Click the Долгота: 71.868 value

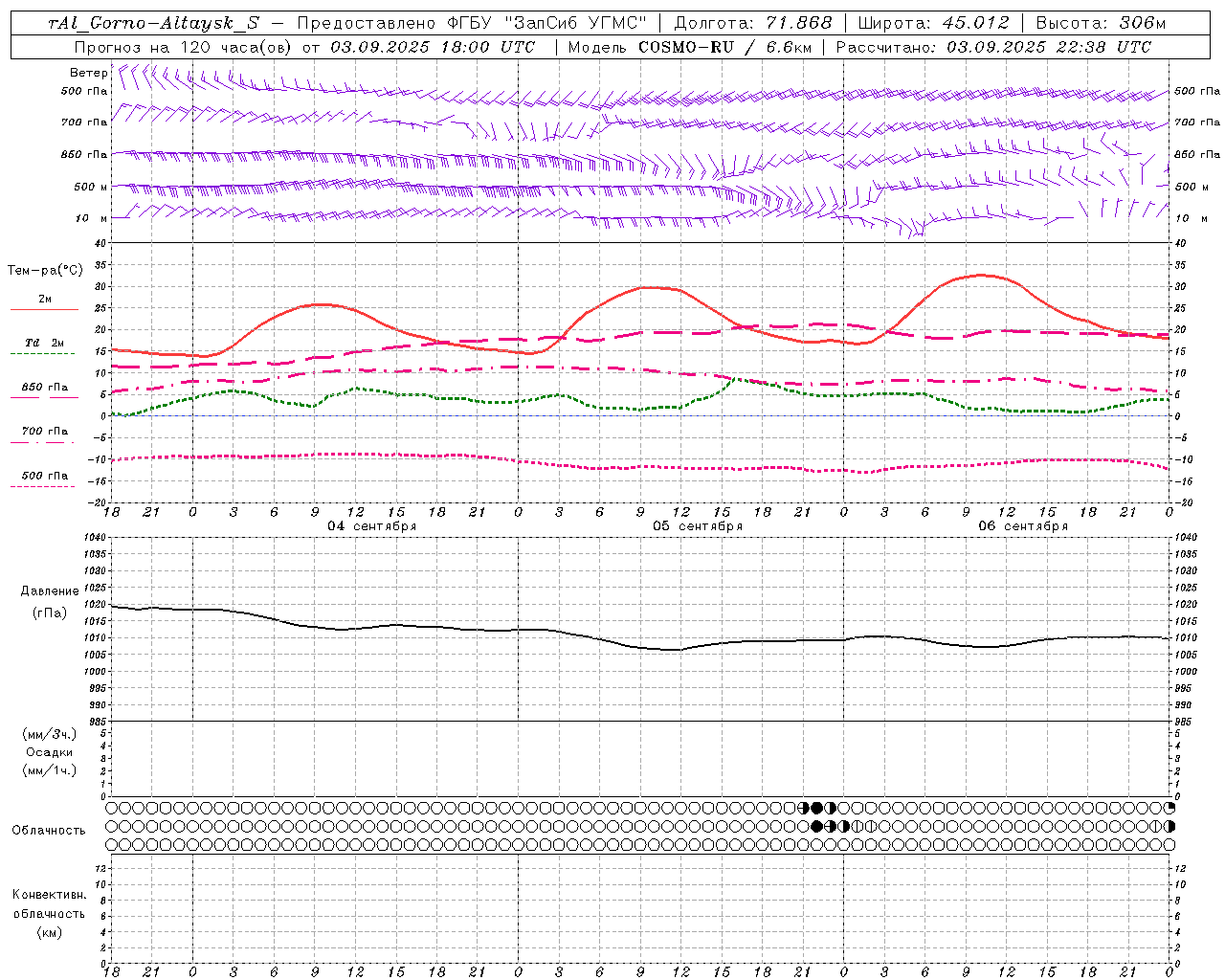point(753,23)
